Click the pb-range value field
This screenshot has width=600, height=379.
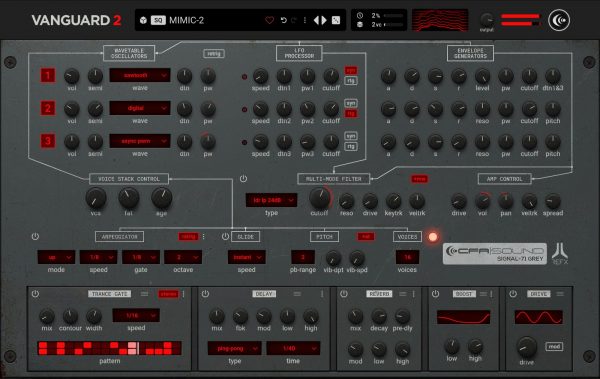pos(303,257)
